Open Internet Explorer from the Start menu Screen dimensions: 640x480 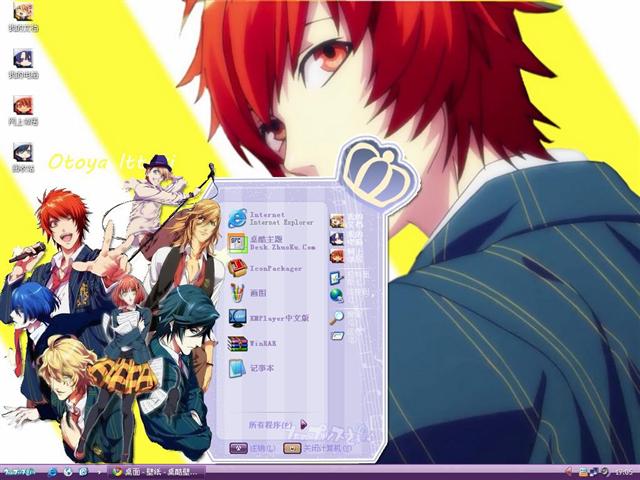click(271, 218)
